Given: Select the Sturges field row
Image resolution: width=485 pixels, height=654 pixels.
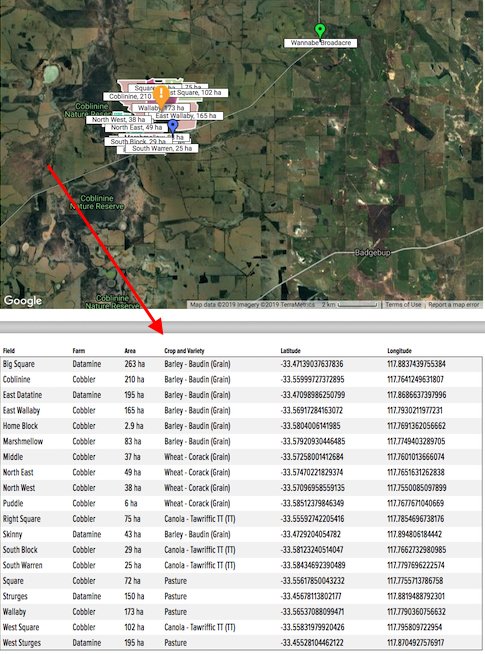Looking at the screenshot, I should tap(242, 596).
